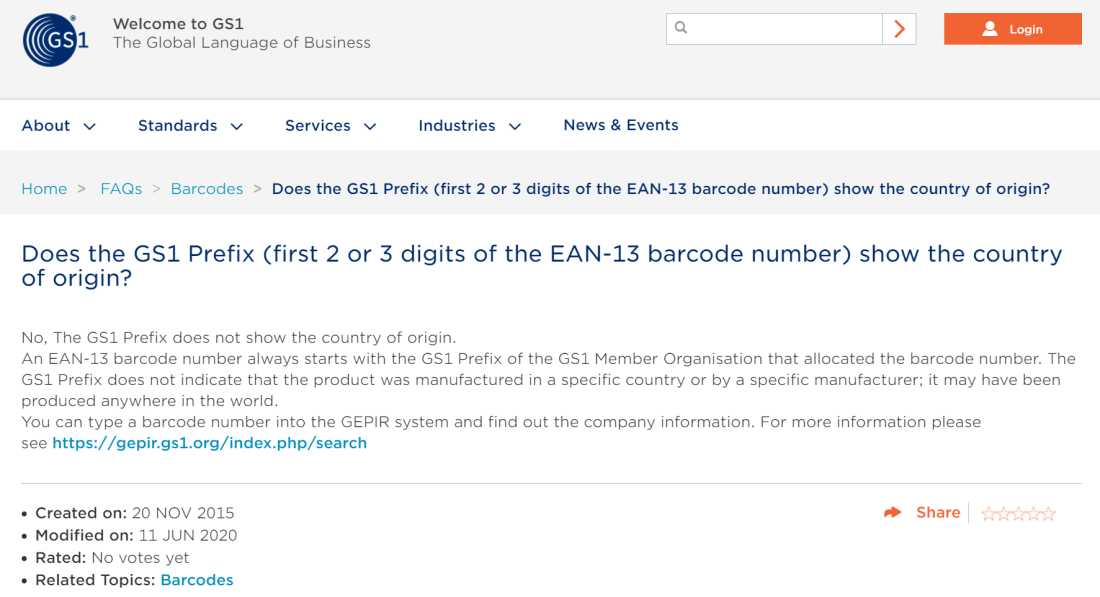Image resolution: width=1100 pixels, height=597 pixels.
Task: Open the Barcodes breadcrumb link
Action: 207,189
